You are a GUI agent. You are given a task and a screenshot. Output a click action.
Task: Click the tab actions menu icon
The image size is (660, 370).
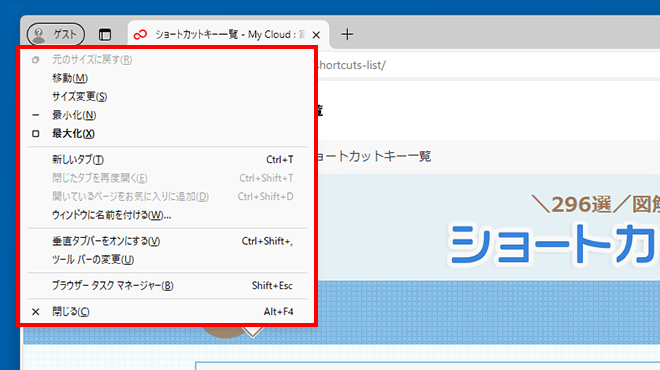(105, 35)
